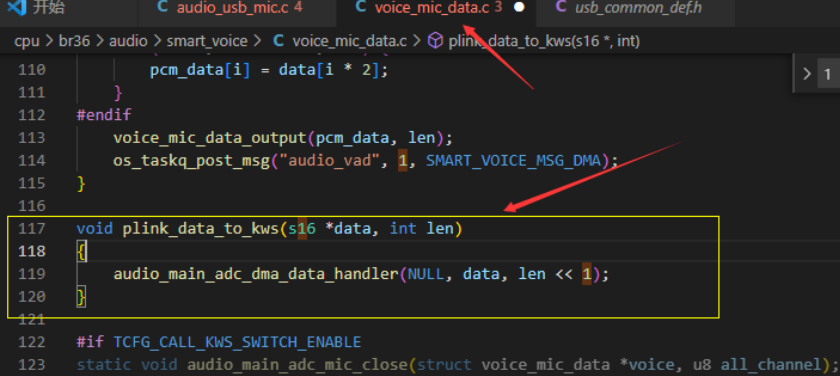Viewport: 840px width, 376px height.
Task: Click the cube symbol icon in breadcrumb
Action: click(x=436, y=41)
